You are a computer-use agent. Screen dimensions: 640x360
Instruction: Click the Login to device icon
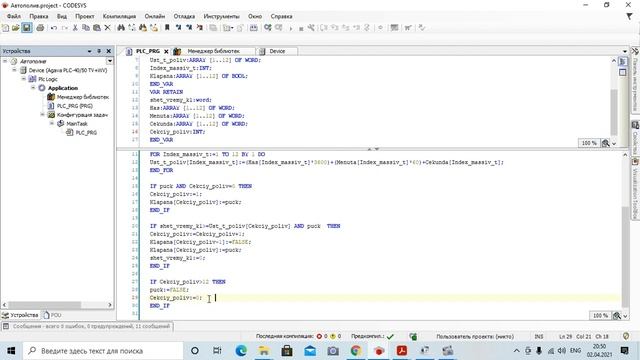pos(268,28)
